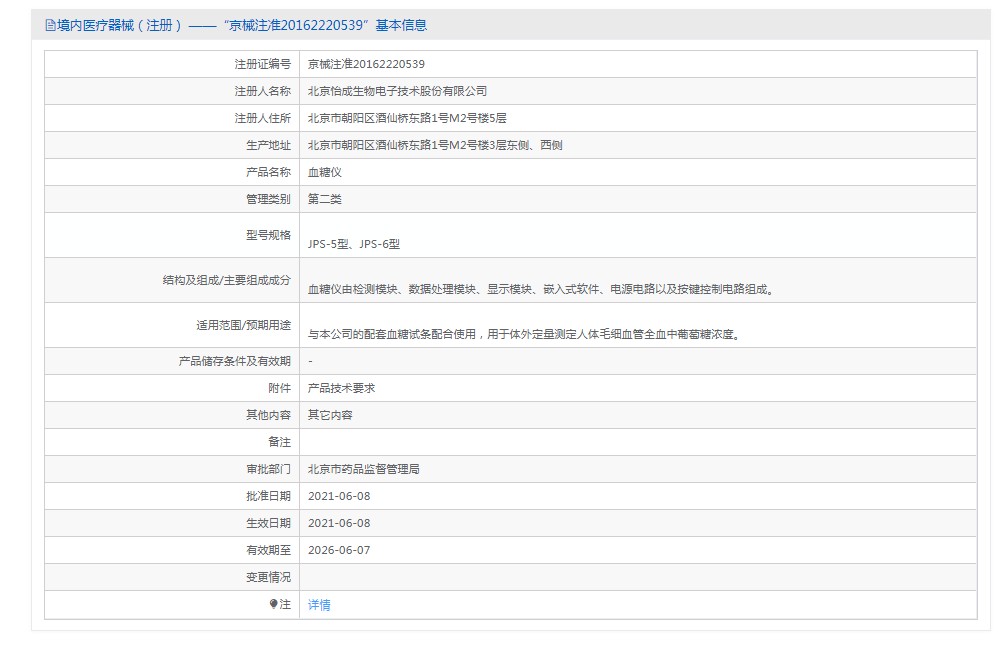Image resolution: width=1000 pixels, height=650 pixels.
Task: Click the 备注 label
Action: 279,442
